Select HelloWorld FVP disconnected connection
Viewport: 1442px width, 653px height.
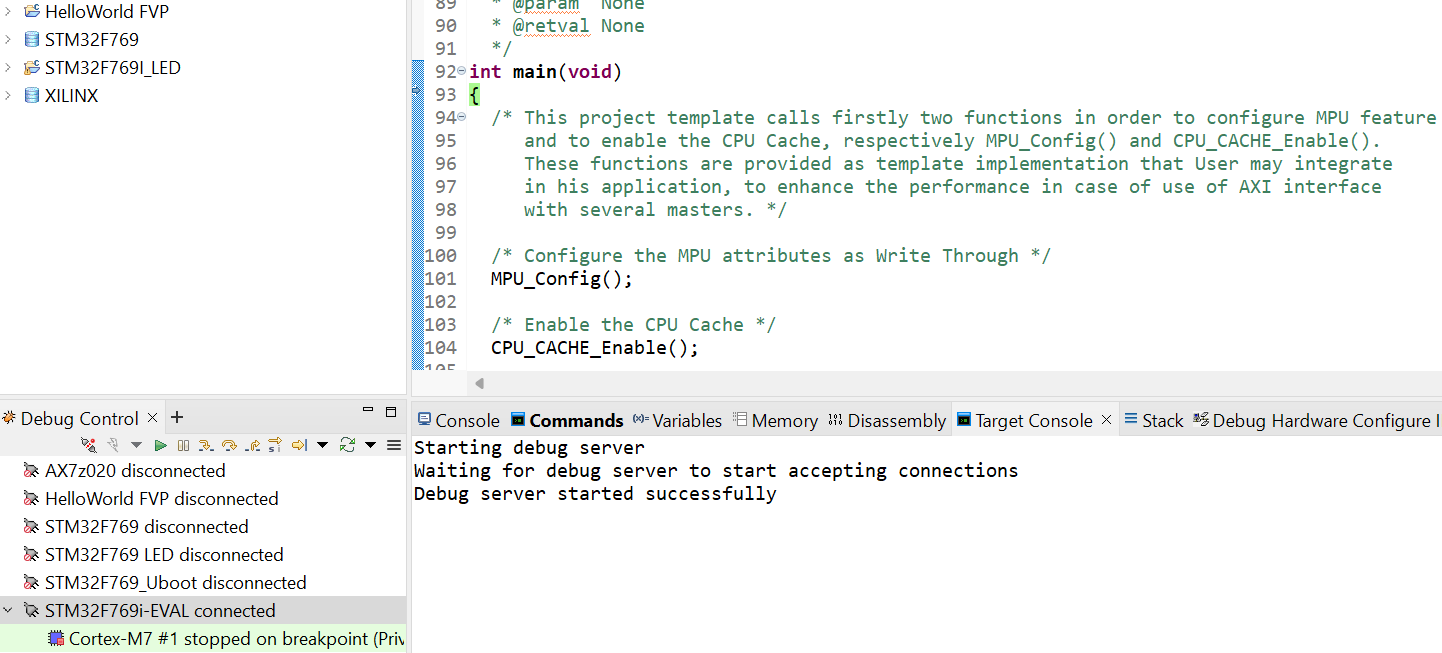tap(160, 498)
